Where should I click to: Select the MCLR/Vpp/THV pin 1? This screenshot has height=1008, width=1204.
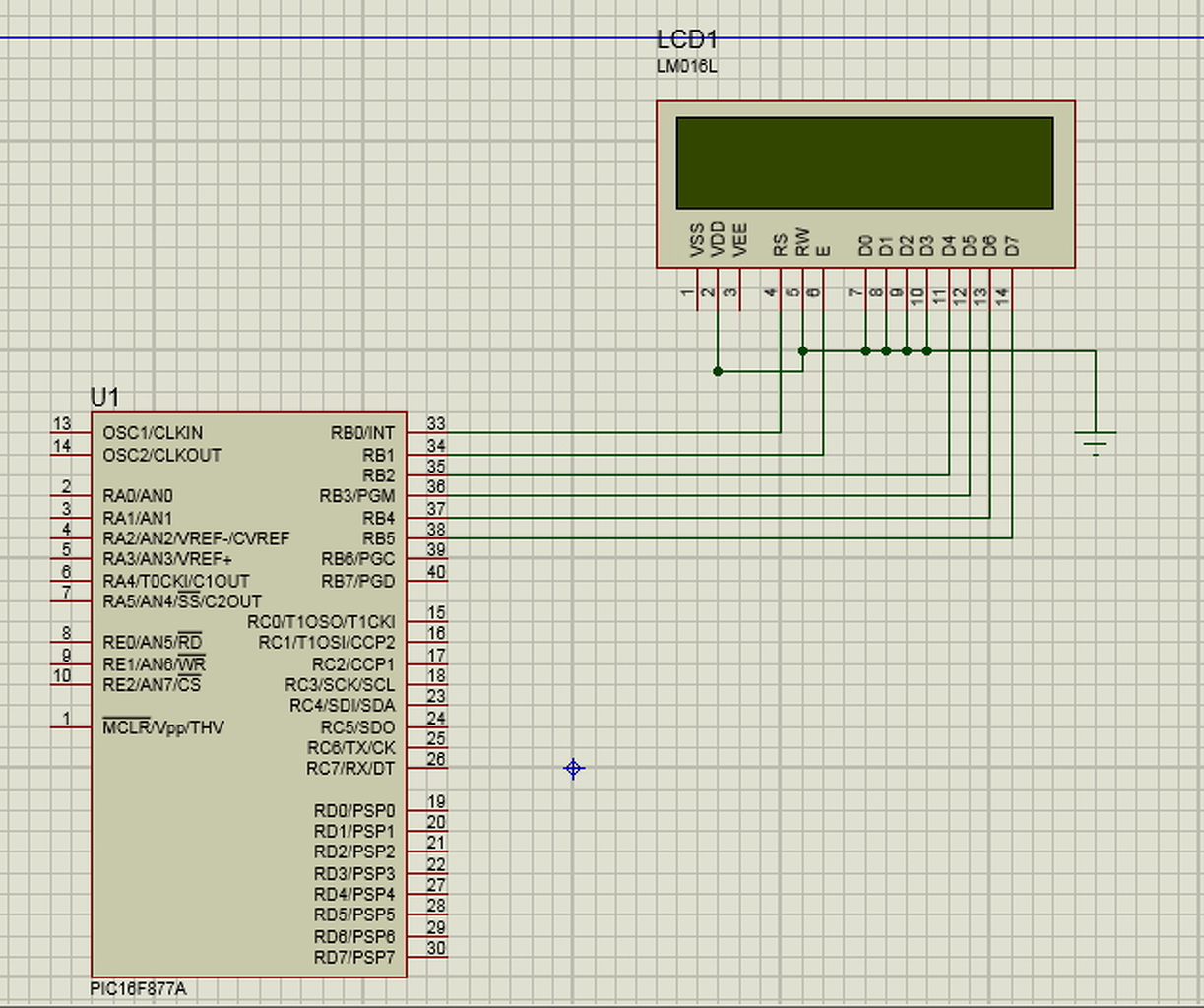(69, 726)
